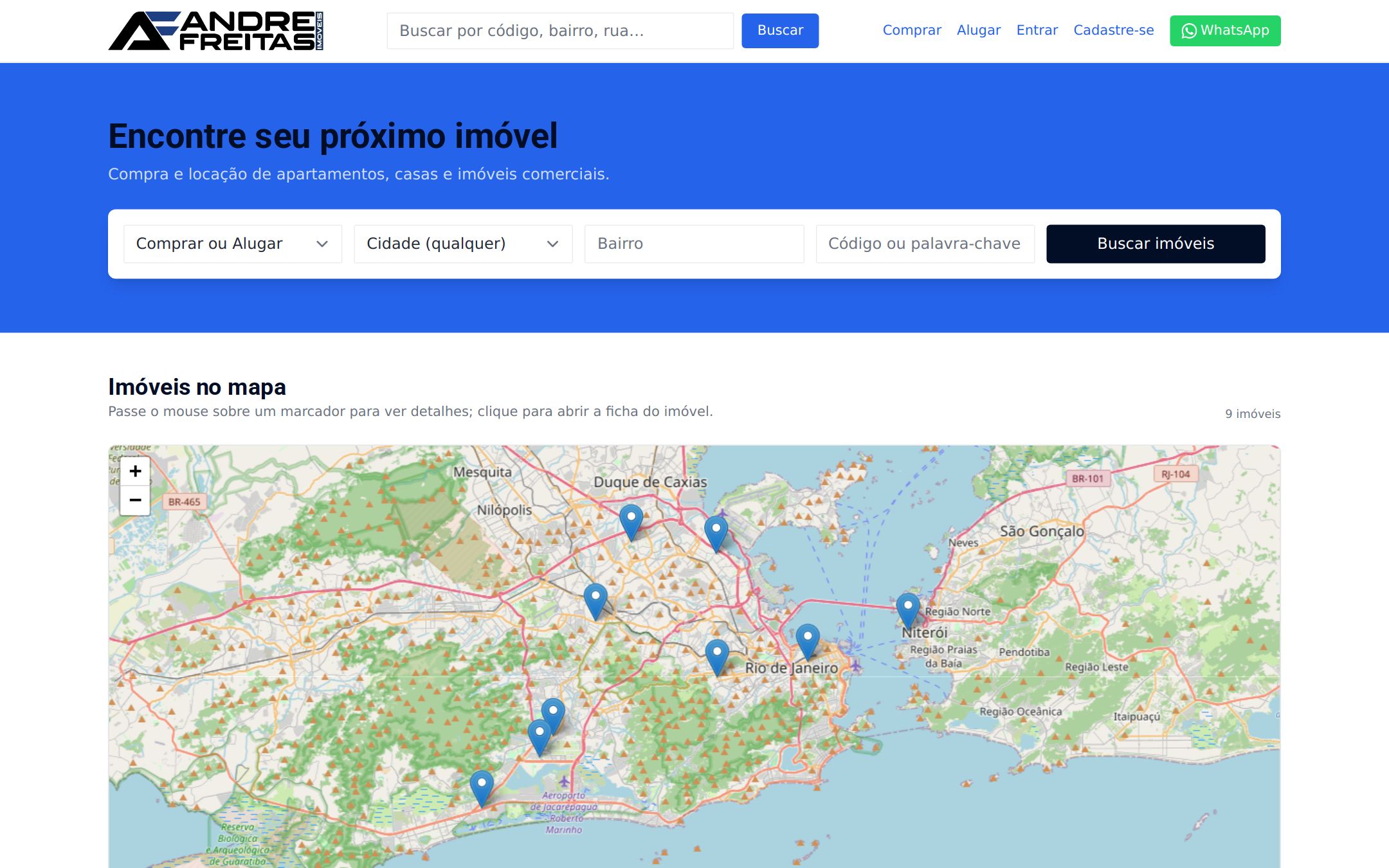Expand the Comprar ou Alugar dropdown
1389x868 pixels.
(x=233, y=244)
